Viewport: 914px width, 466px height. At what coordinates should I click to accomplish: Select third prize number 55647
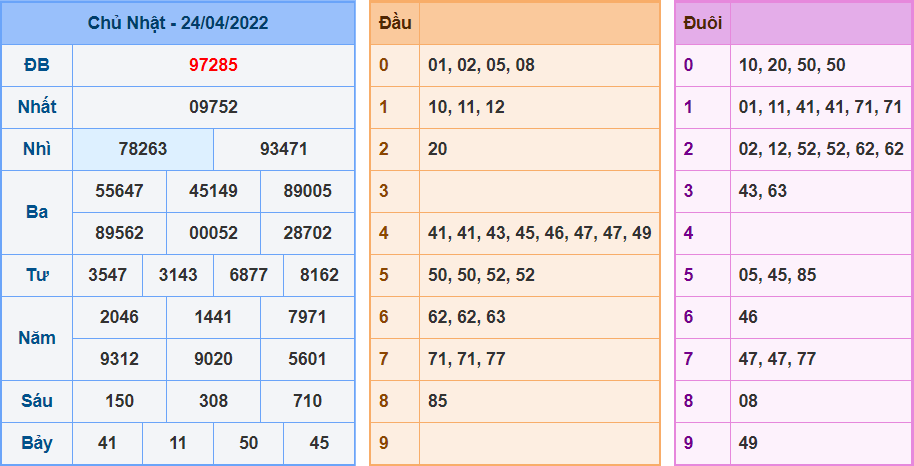[119, 191]
